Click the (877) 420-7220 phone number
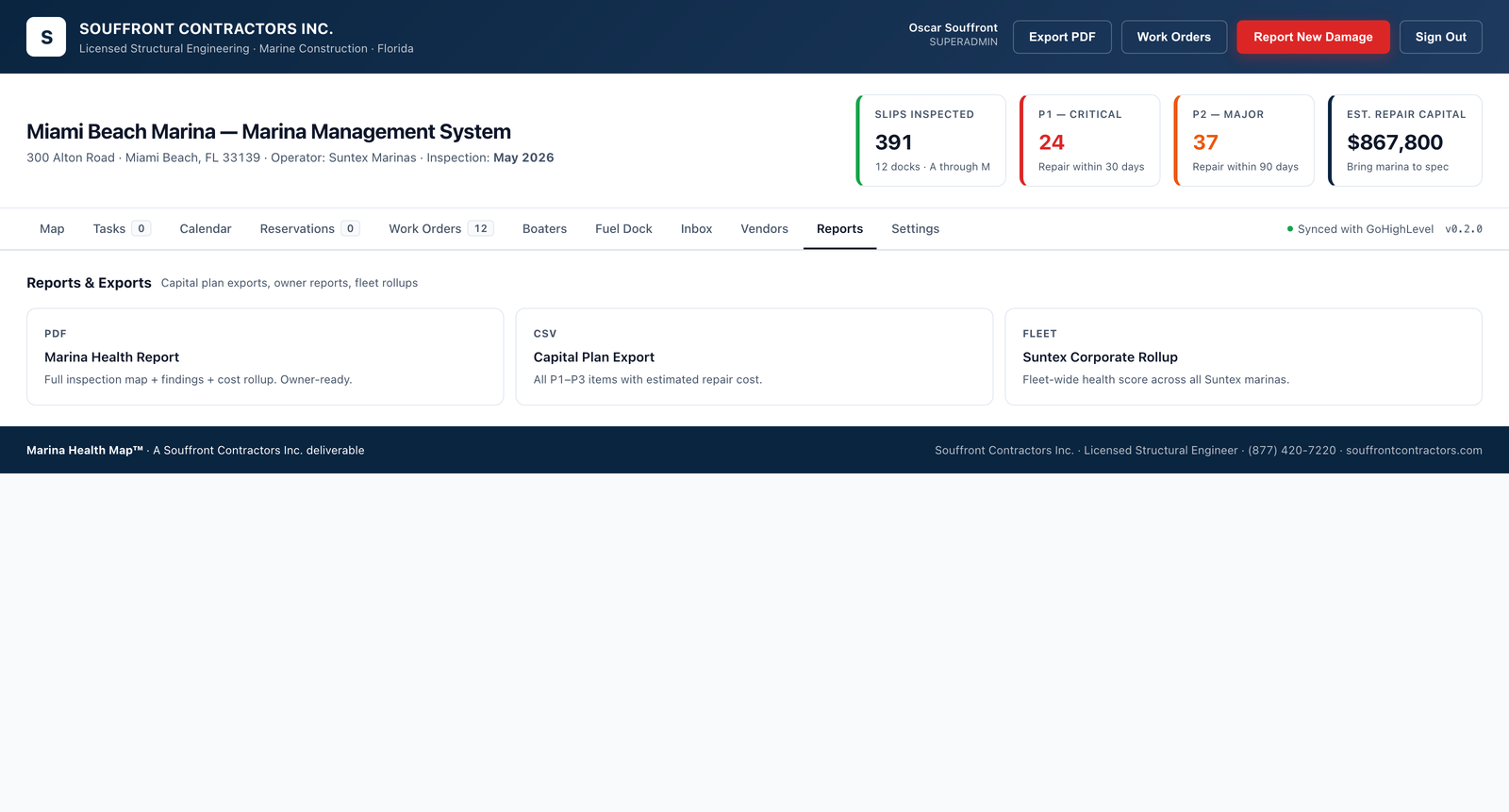Image resolution: width=1509 pixels, height=812 pixels. pos(1292,451)
